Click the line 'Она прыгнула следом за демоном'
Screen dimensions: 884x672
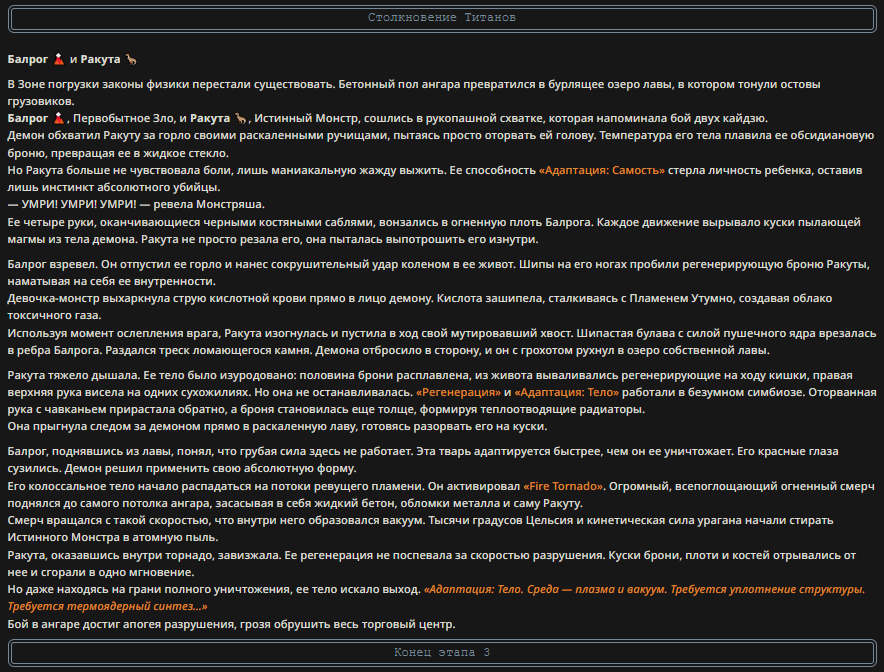point(277,426)
